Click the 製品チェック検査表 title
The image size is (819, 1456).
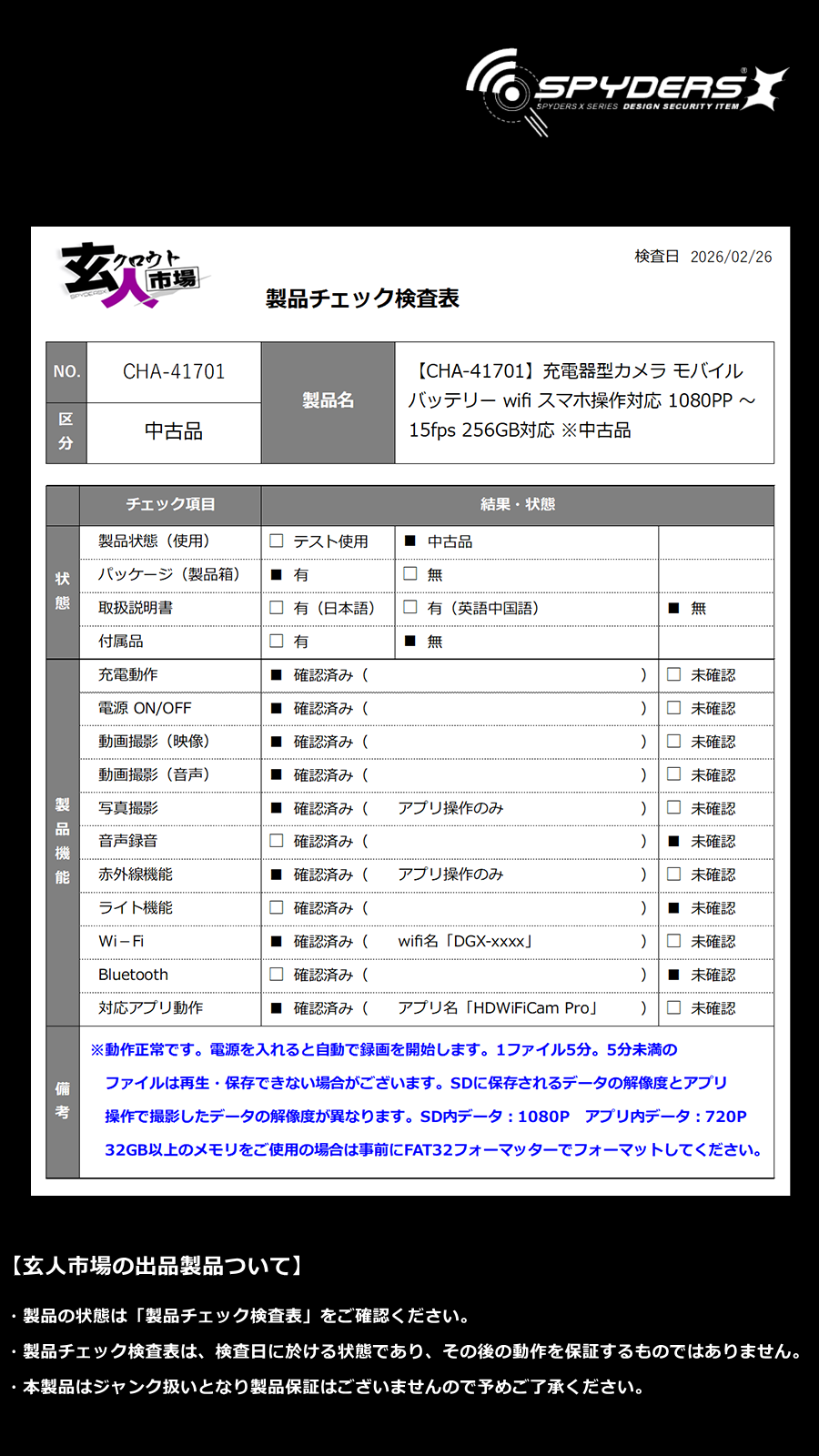coord(362,298)
